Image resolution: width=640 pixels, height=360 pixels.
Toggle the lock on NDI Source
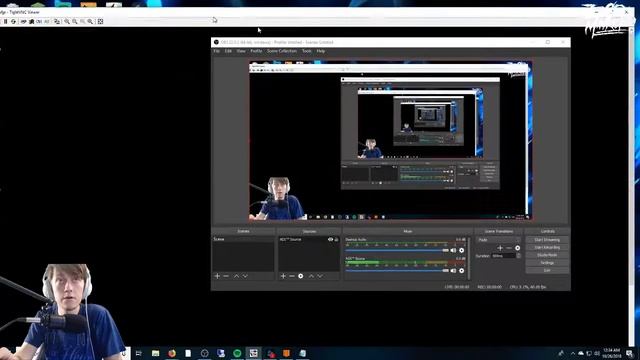click(336, 240)
